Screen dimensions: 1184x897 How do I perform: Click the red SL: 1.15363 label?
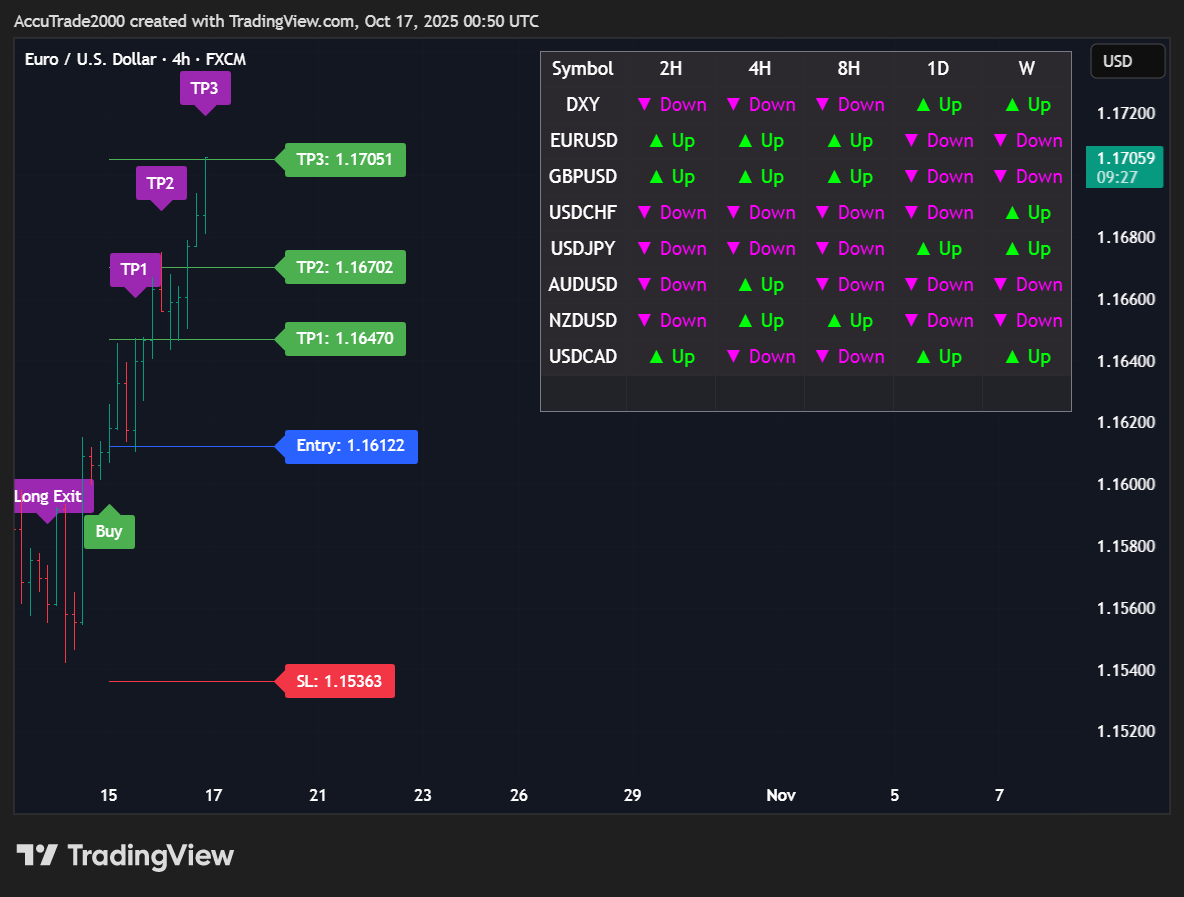[x=339, y=682]
